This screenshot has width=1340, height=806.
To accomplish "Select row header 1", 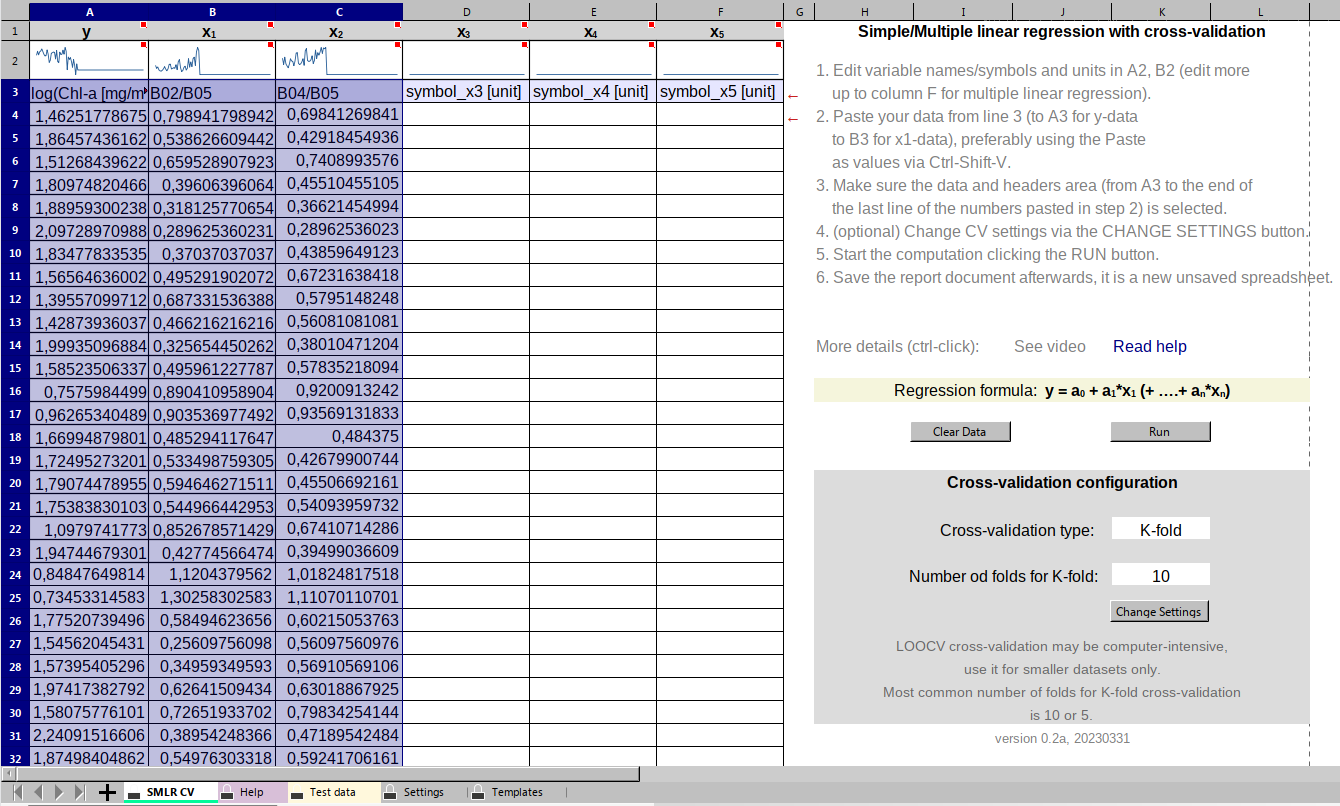I will (15, 31).
